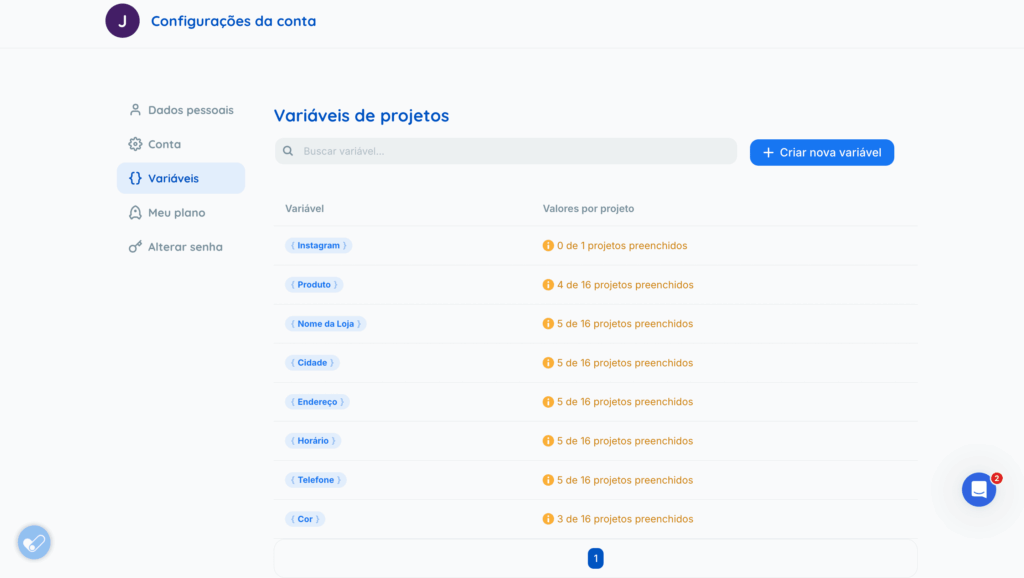Go to Conta settings section

164,144
